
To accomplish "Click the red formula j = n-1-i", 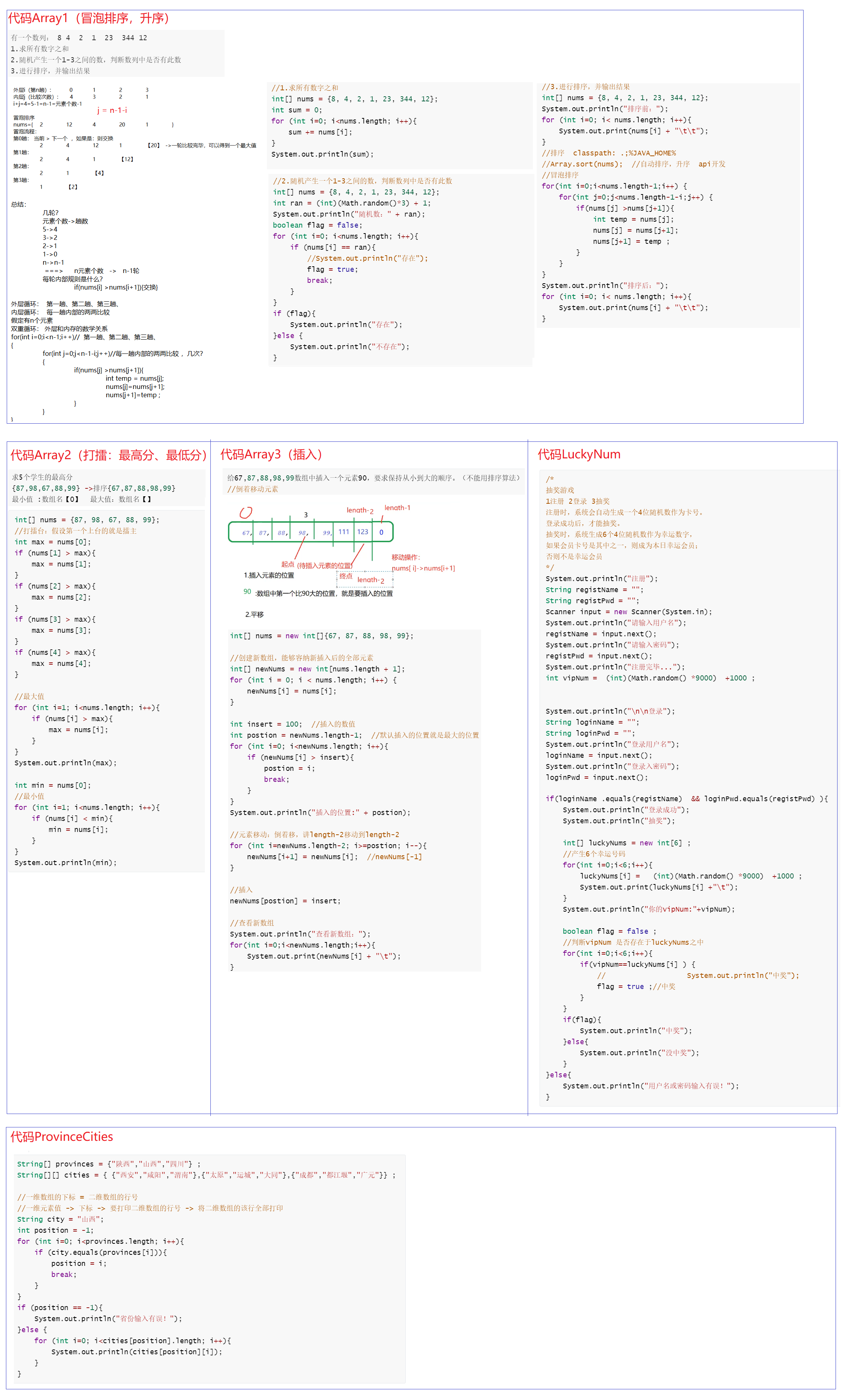I will (112, 110).
